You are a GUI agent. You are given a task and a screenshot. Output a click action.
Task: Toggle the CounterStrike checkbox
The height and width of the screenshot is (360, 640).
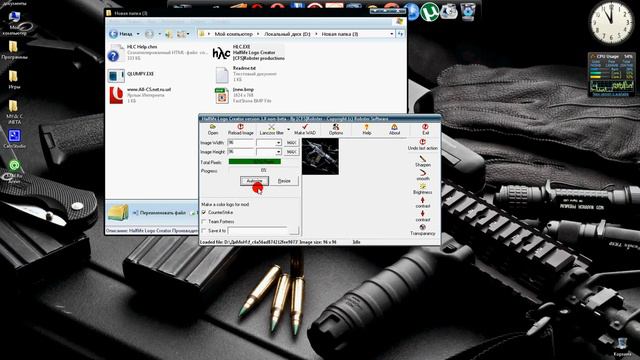(204, 213)
